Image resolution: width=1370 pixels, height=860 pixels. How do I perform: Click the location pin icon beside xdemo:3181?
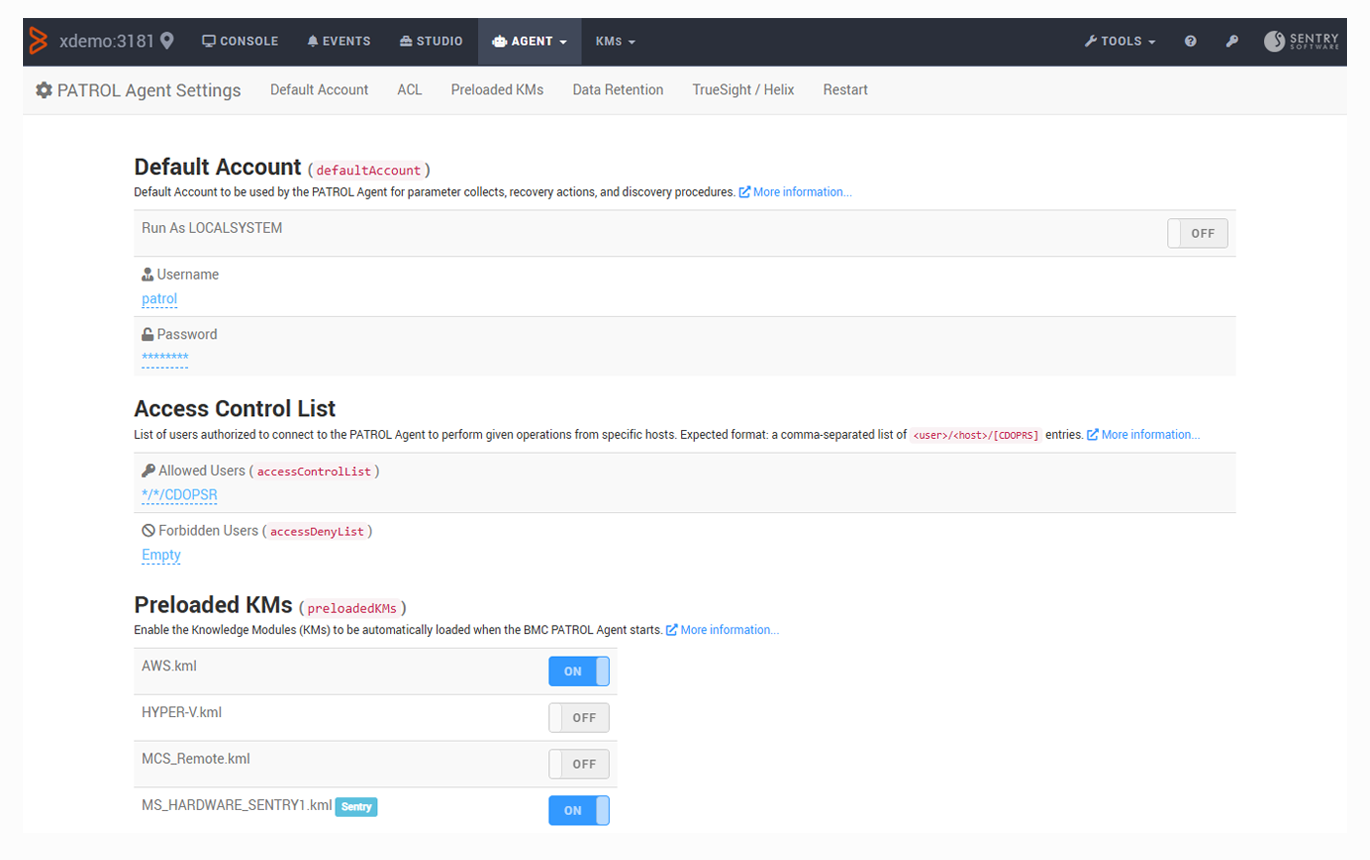(167, 41)
